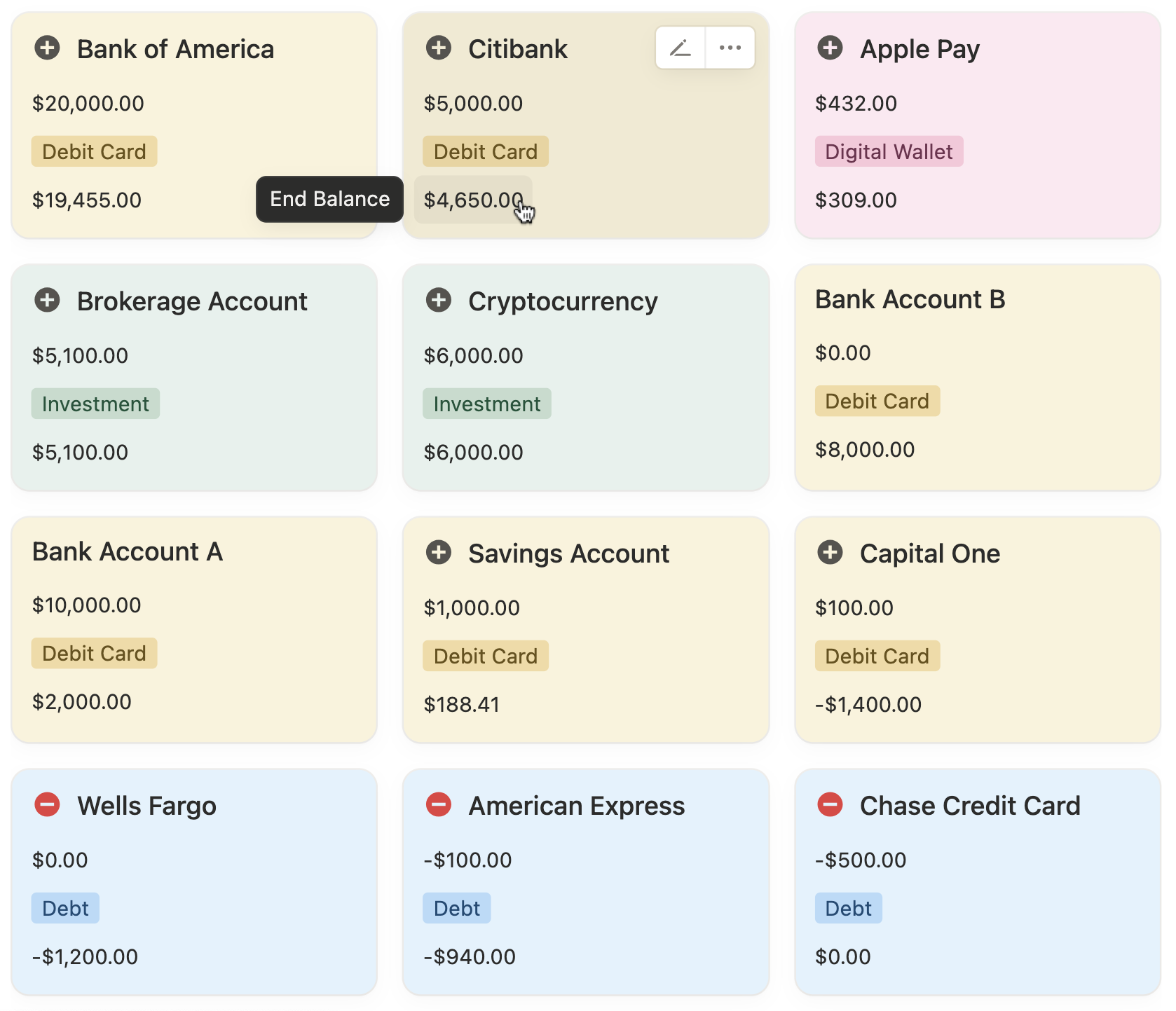
Task: Open the Brokerage Account title
Action: 192,301
